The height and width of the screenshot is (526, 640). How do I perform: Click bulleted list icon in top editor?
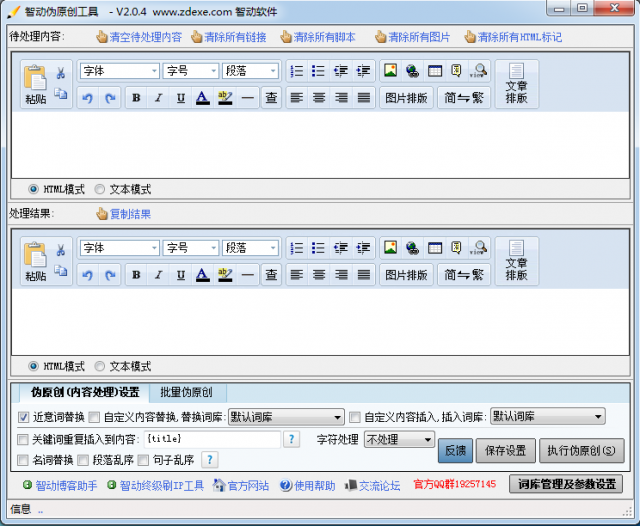click(318, 71)
